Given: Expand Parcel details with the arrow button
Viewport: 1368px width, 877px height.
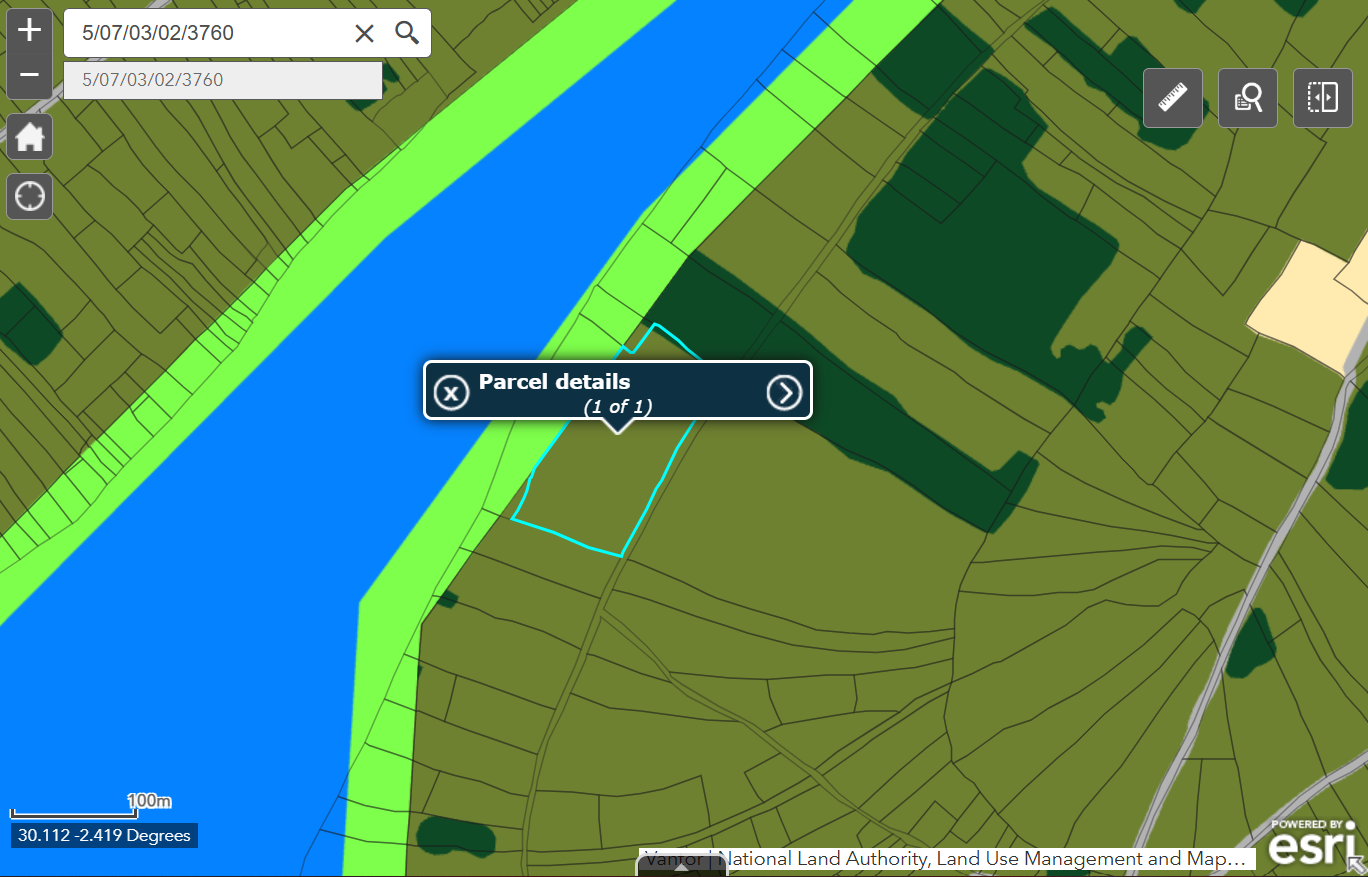Looking at the screenshot, I should (x=784, y=393).
